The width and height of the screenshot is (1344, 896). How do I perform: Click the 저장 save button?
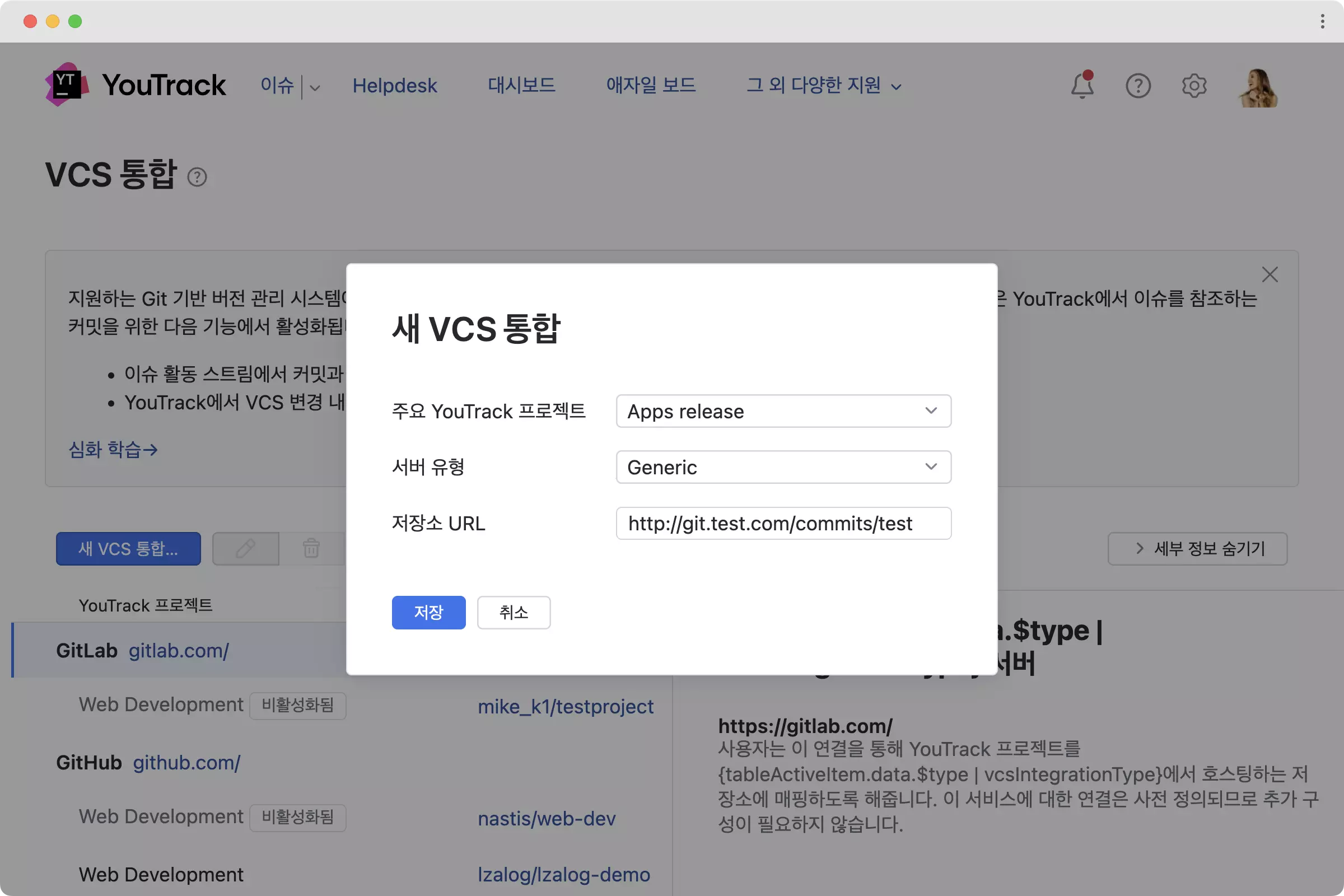428,612
